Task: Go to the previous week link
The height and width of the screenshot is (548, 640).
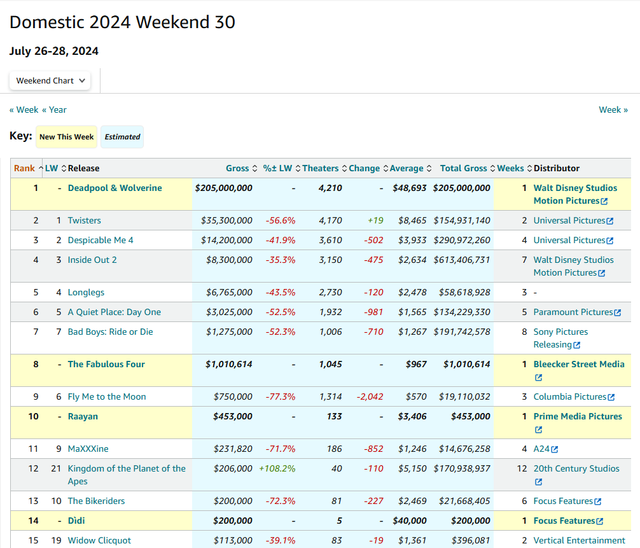Action: tap(26, 110)
